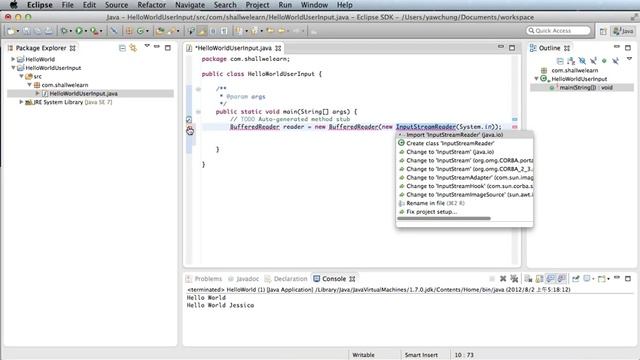Click the New Java Package toolbar icon

129,31
